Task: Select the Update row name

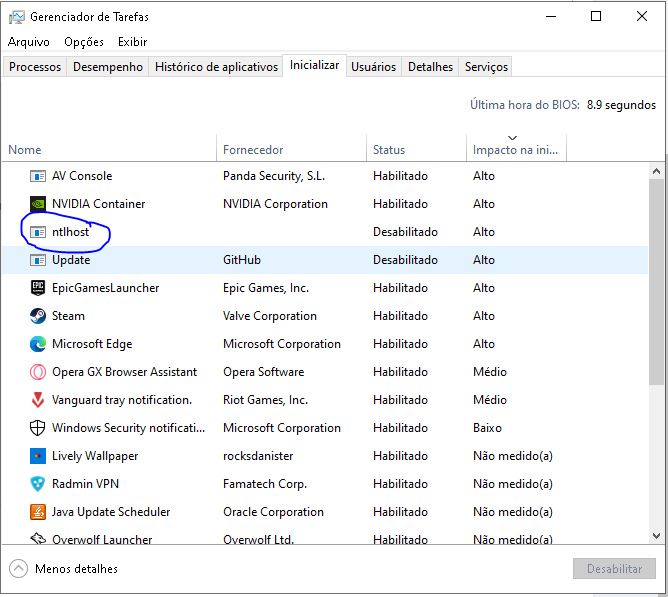Action: (71, 260)
